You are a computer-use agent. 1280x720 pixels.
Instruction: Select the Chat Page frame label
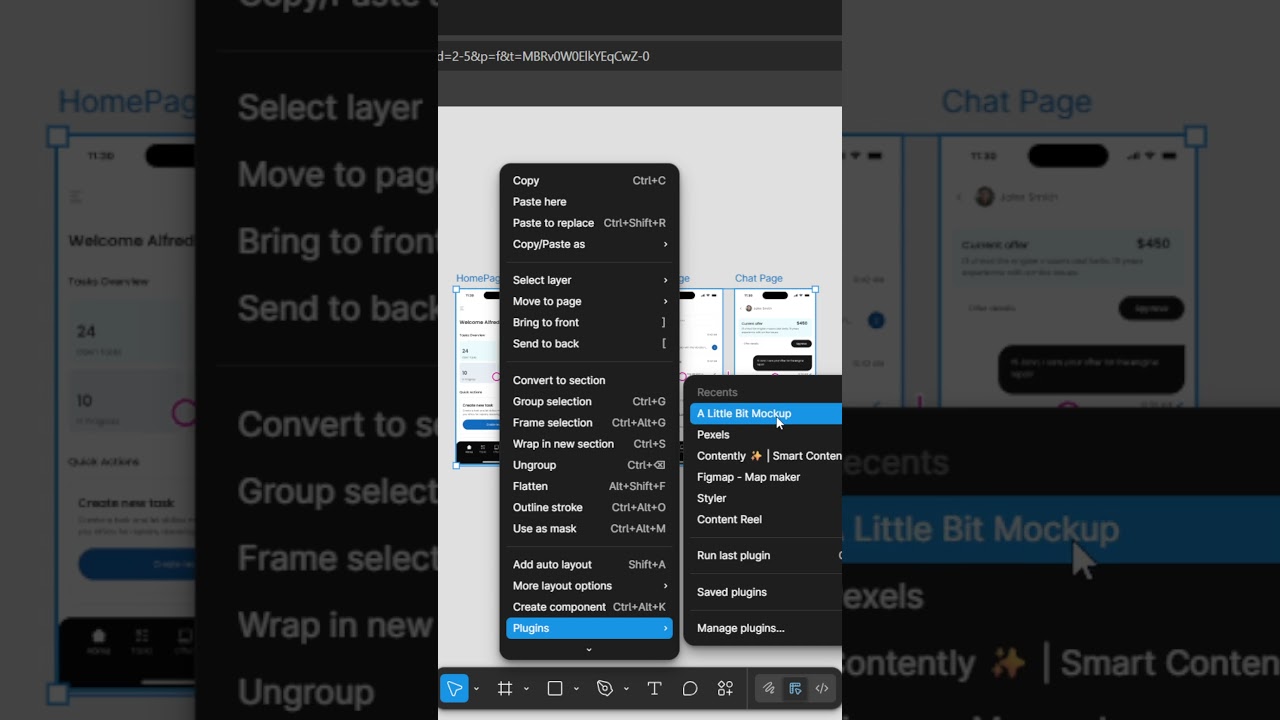point(759,279)
